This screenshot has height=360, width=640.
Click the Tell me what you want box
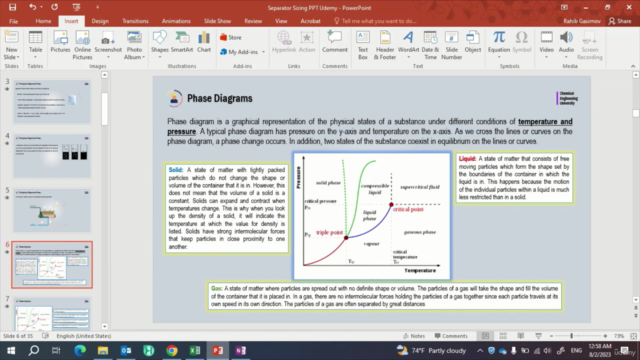click(375, 21)
